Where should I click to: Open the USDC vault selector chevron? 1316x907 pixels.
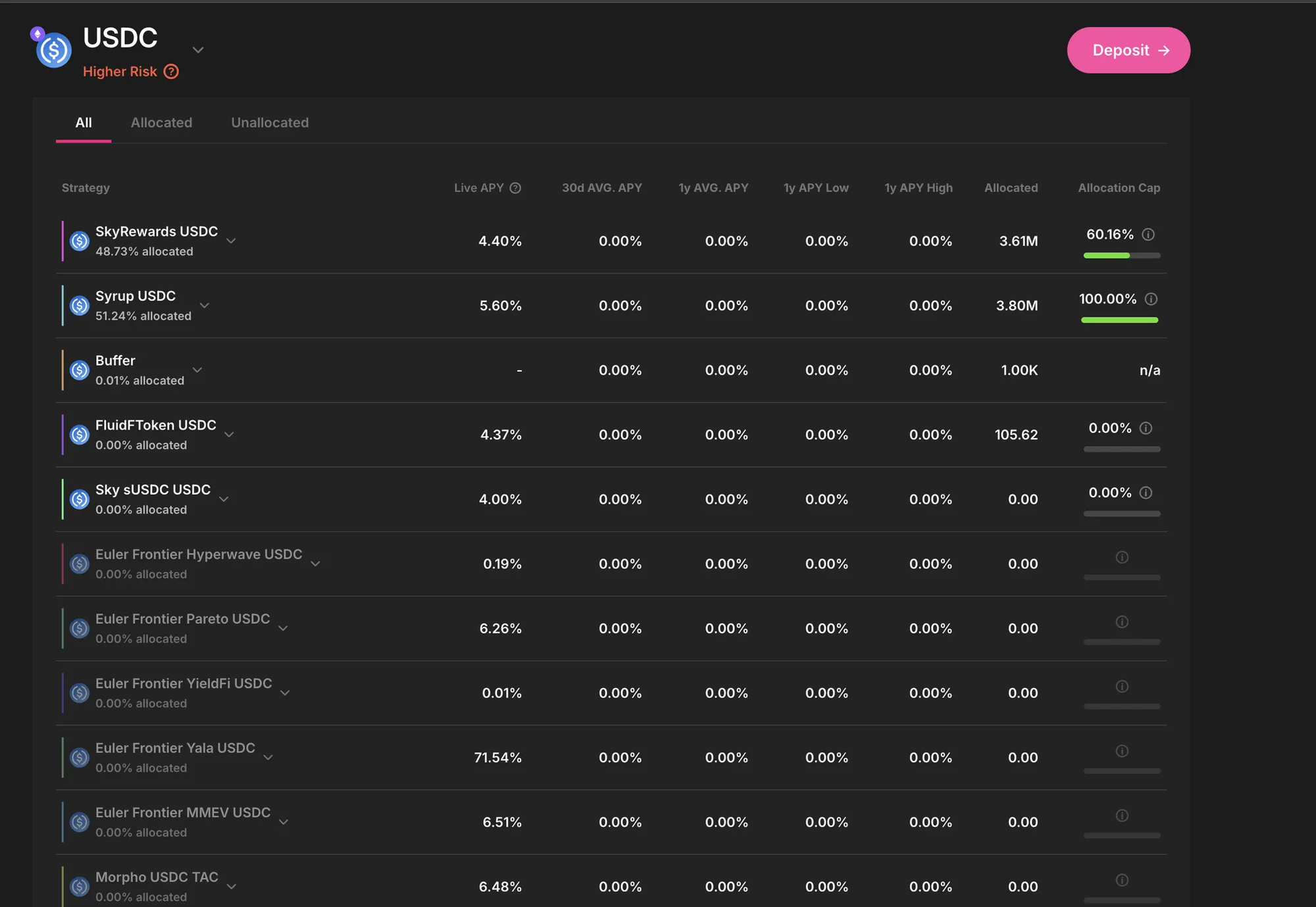tap(197, 50)
